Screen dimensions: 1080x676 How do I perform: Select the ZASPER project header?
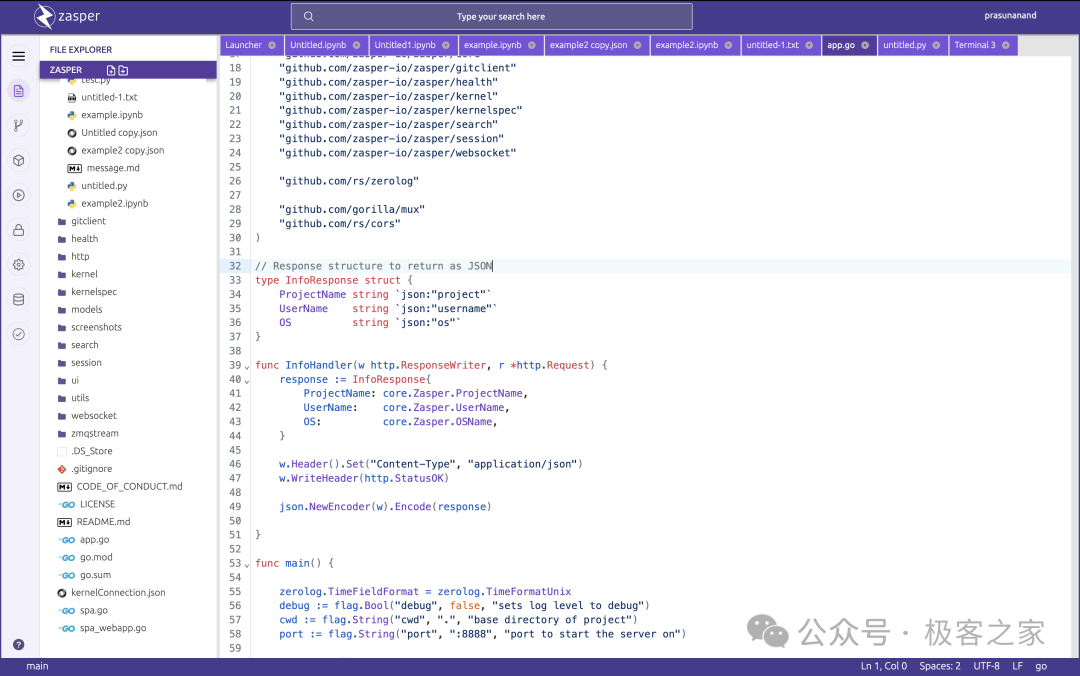(128, 70)
